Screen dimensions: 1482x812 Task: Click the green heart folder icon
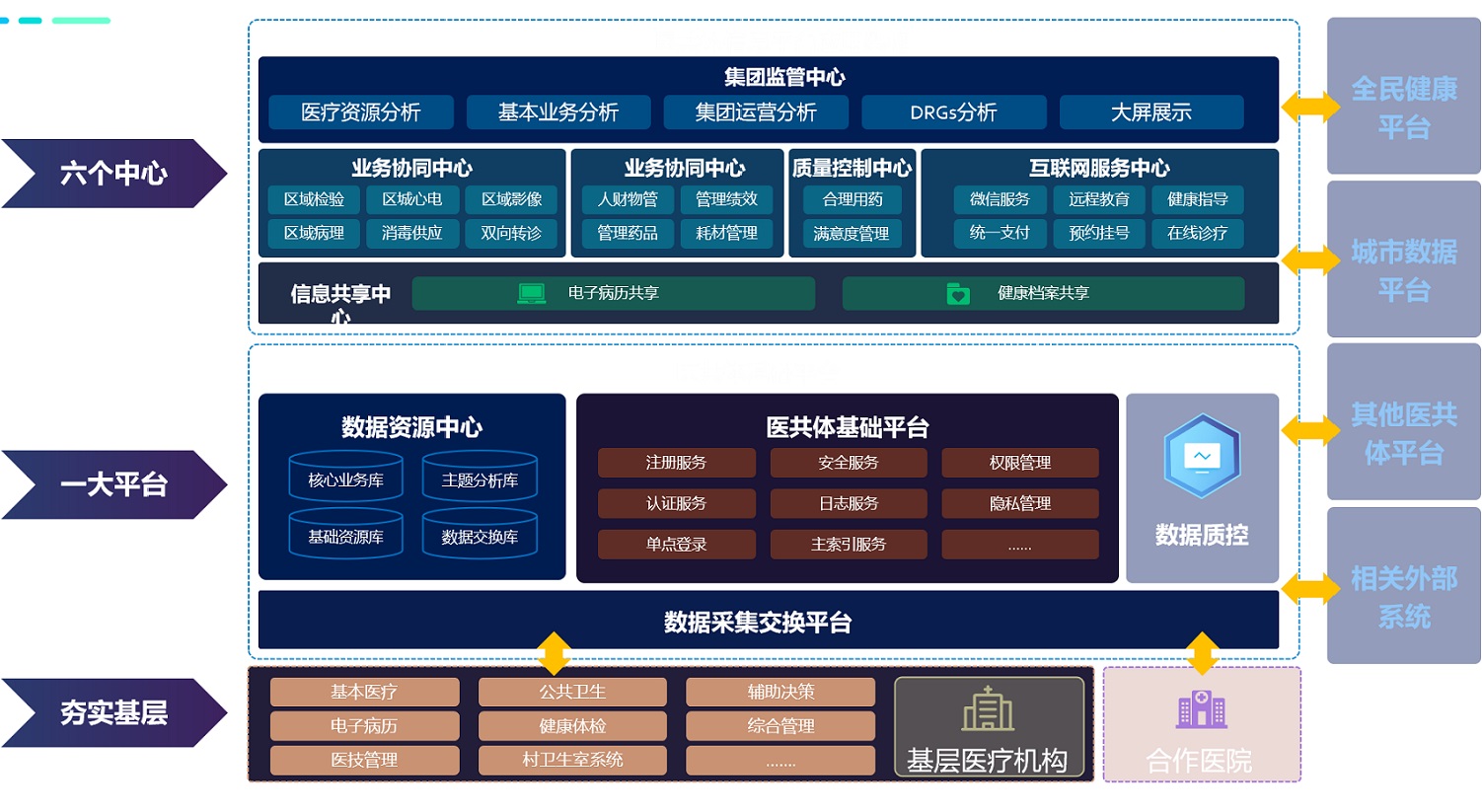pyautogui.click(x=957, y=293)
